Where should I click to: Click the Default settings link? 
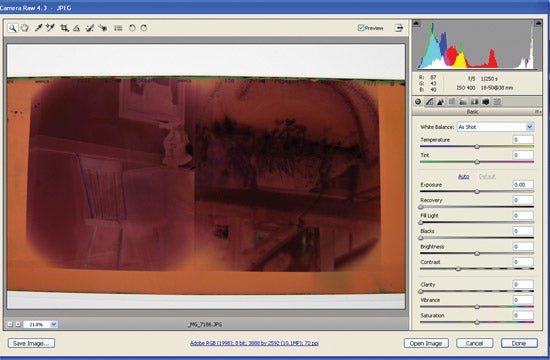487,176
